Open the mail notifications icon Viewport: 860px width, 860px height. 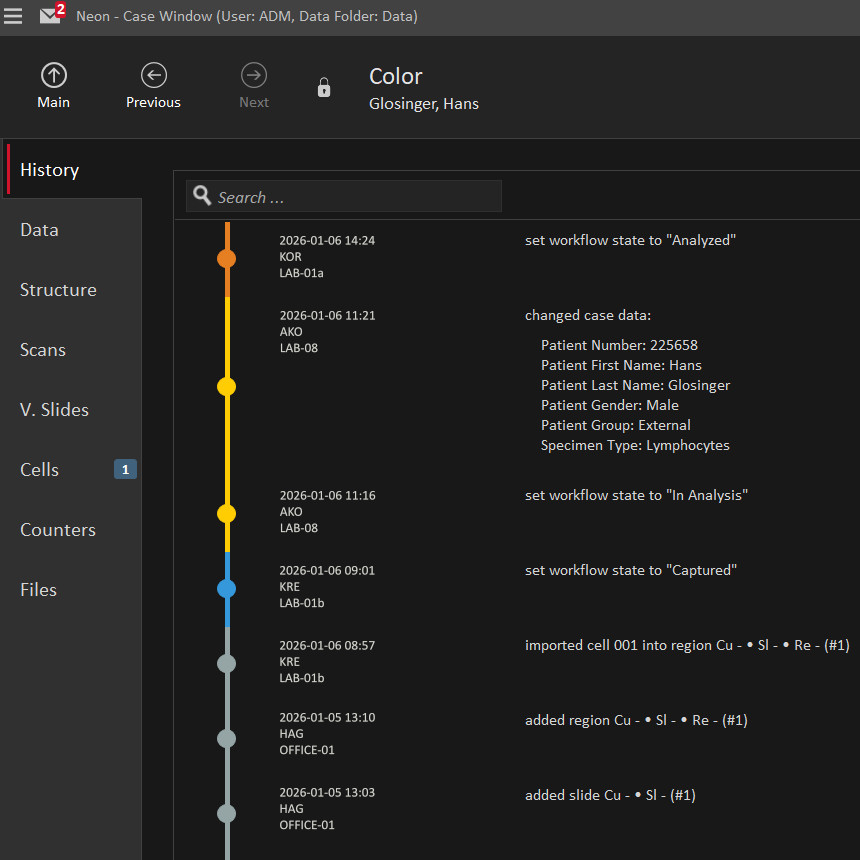click(51, 15)
